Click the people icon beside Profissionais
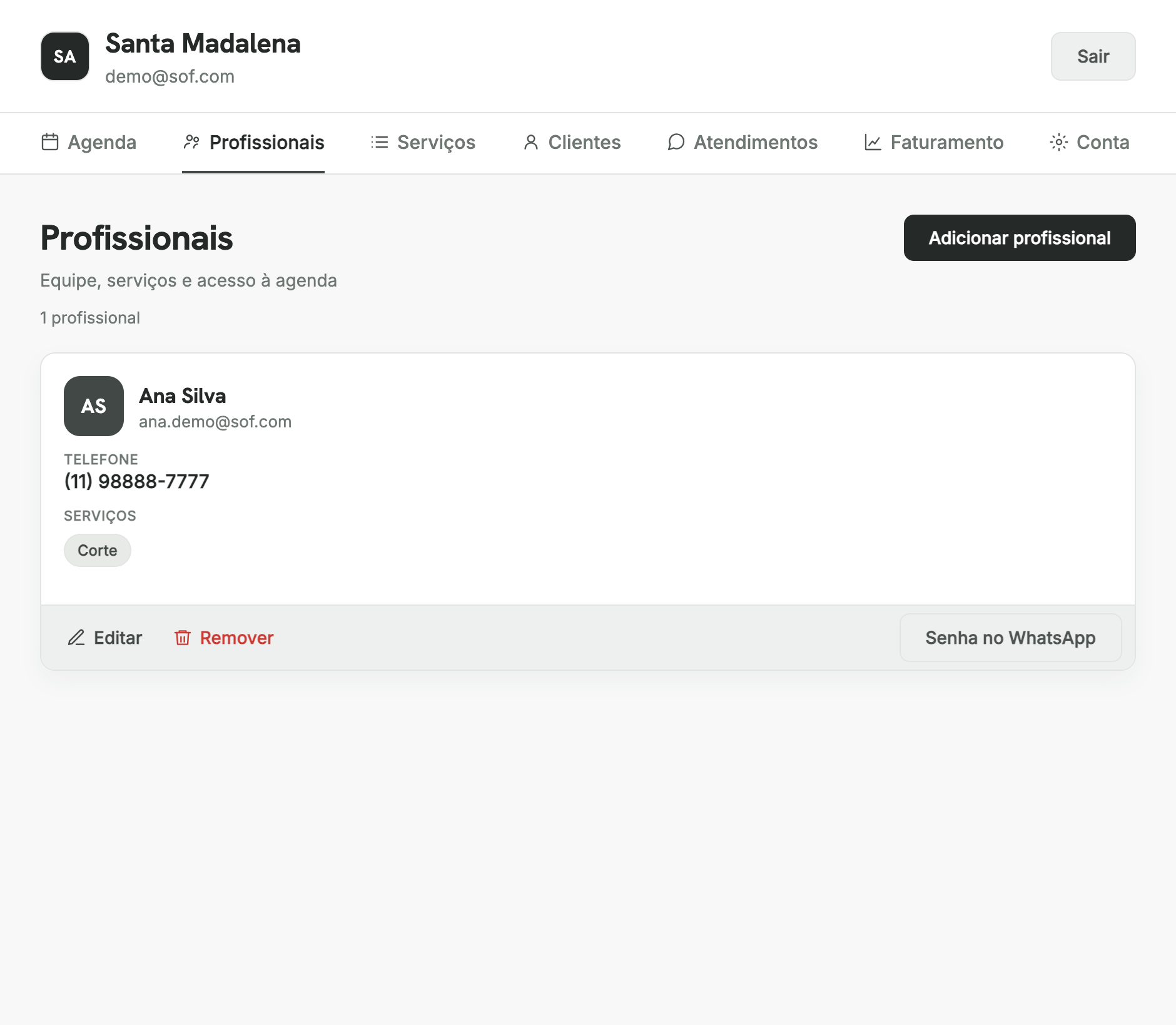1176x1025 pixels. coord(191,142)
